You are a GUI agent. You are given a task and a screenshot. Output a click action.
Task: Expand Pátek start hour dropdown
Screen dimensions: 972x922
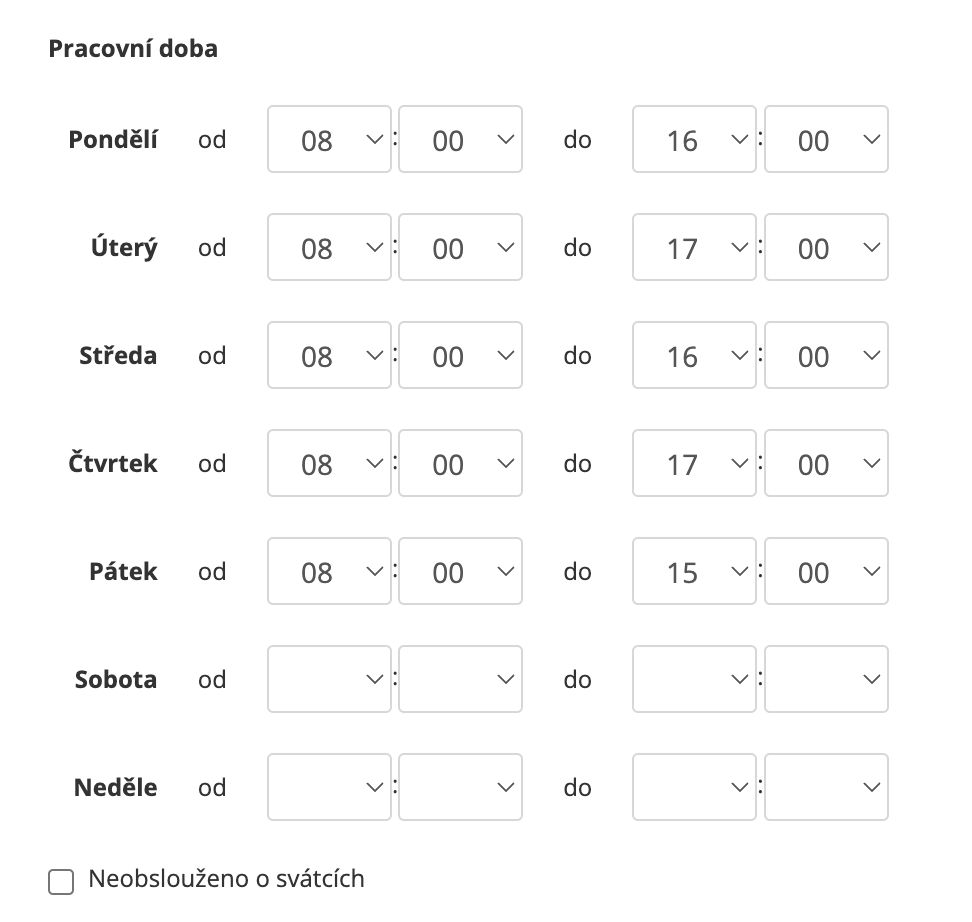329,572
